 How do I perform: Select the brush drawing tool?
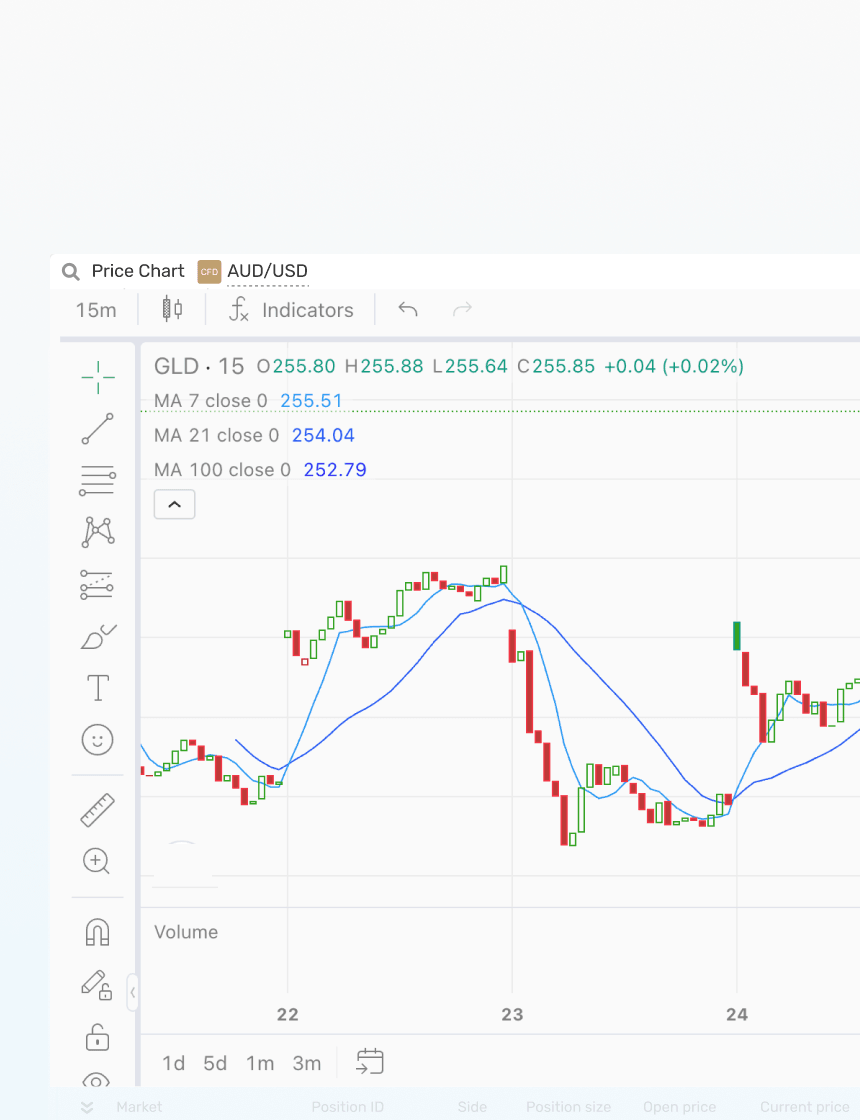98,636
